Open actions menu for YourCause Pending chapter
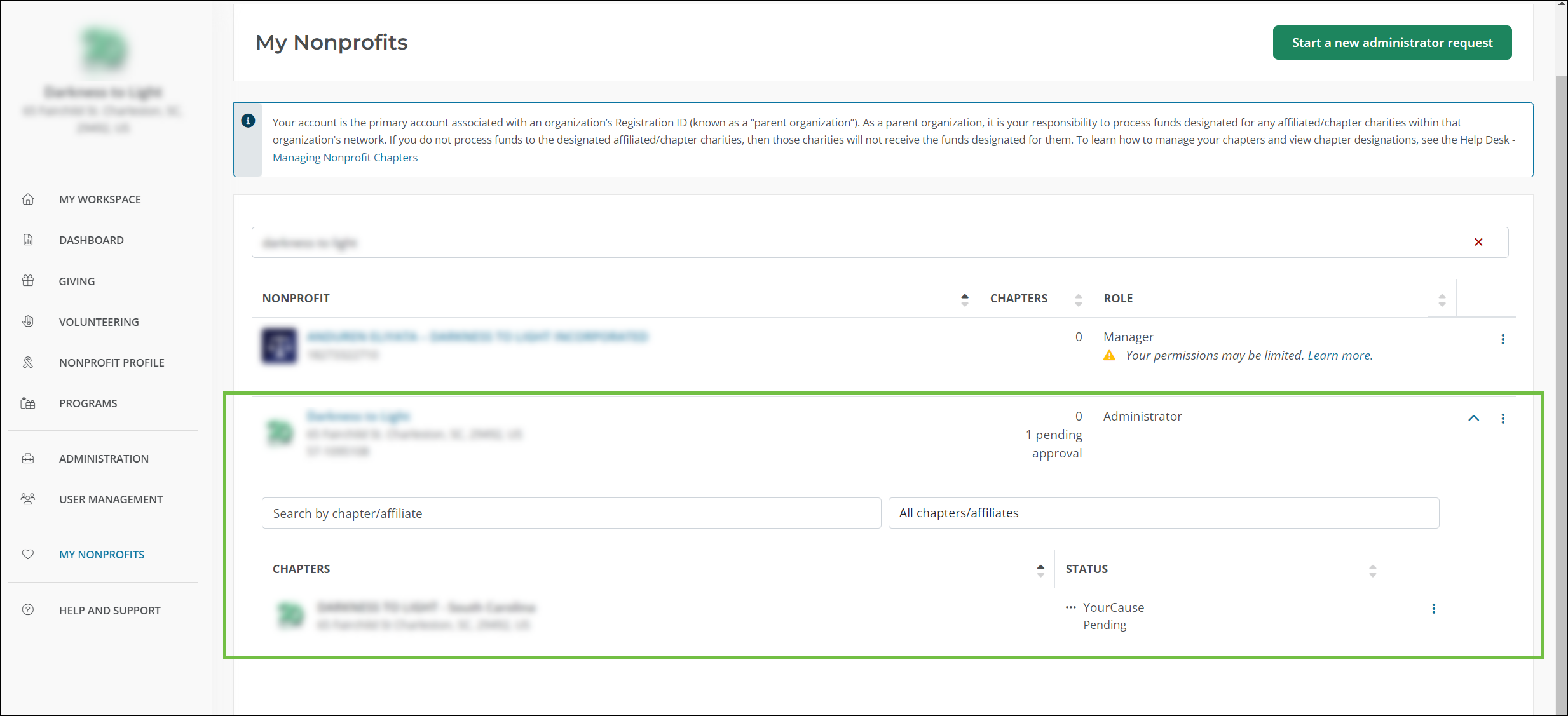1568x716 pixels. click(1433, 609)
